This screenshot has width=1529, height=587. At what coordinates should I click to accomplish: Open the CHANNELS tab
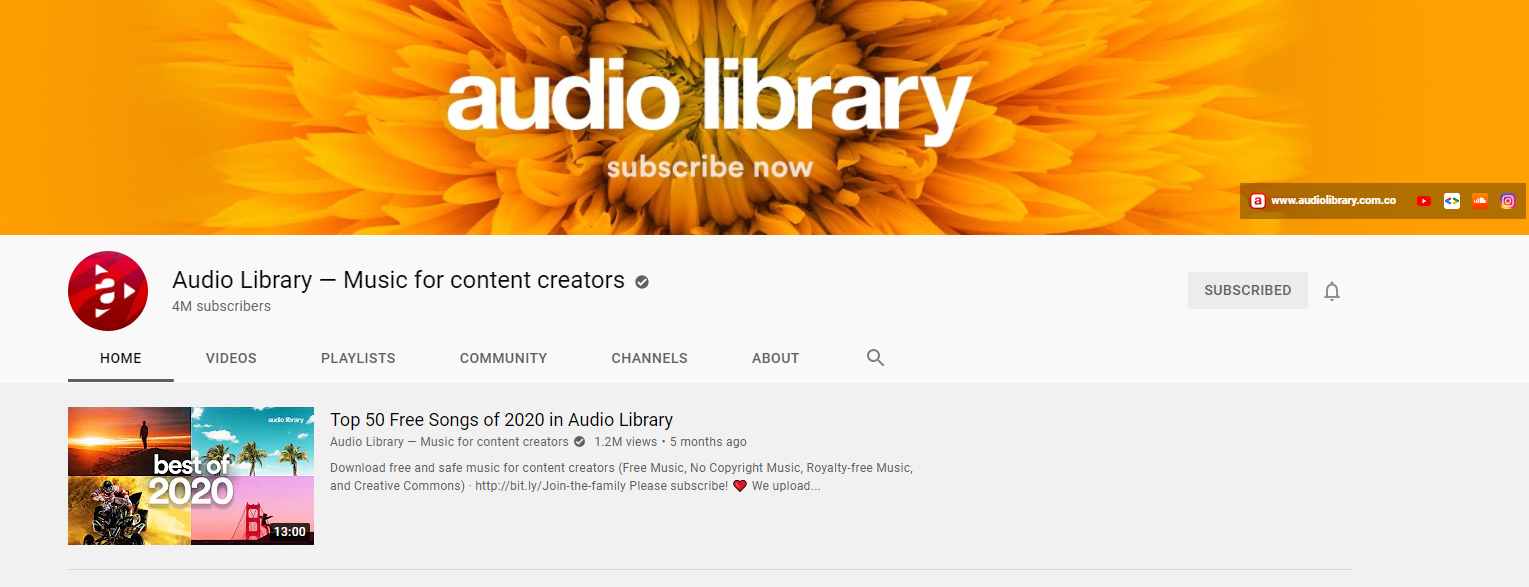pos(650,358)
